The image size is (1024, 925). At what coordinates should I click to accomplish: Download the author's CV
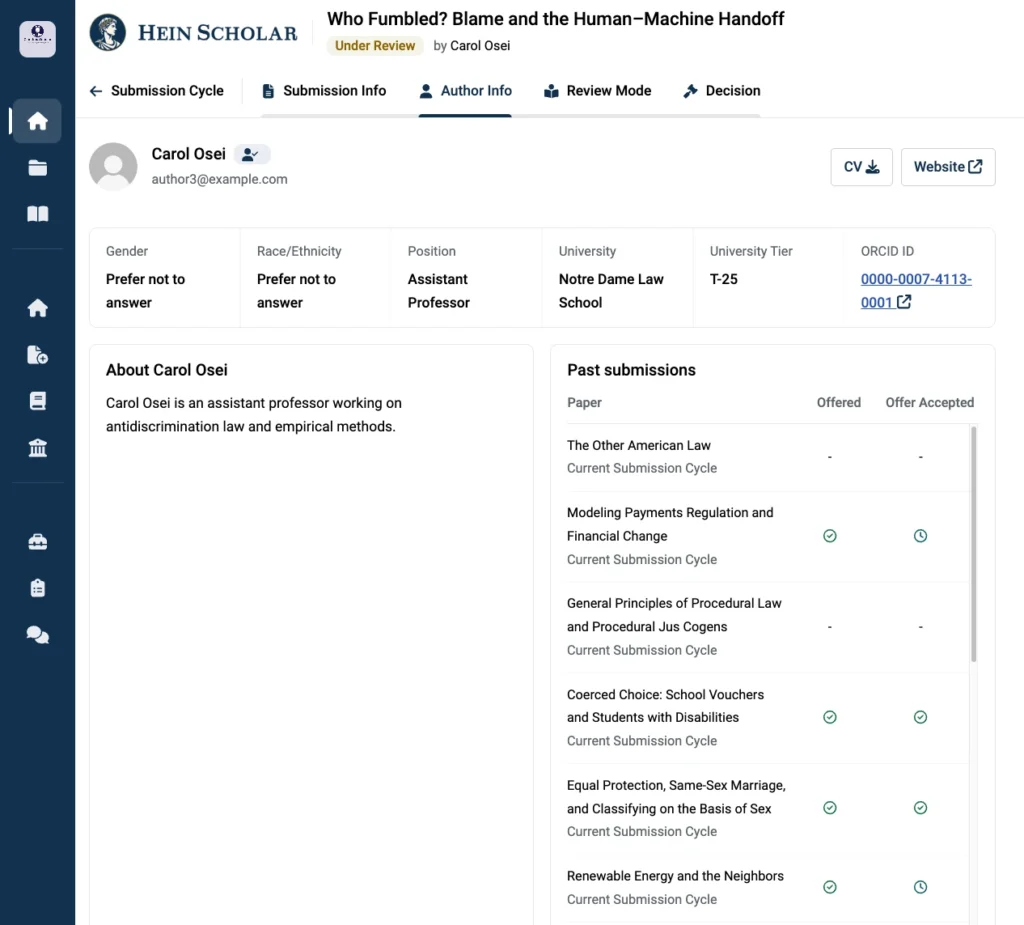point(861,167)
